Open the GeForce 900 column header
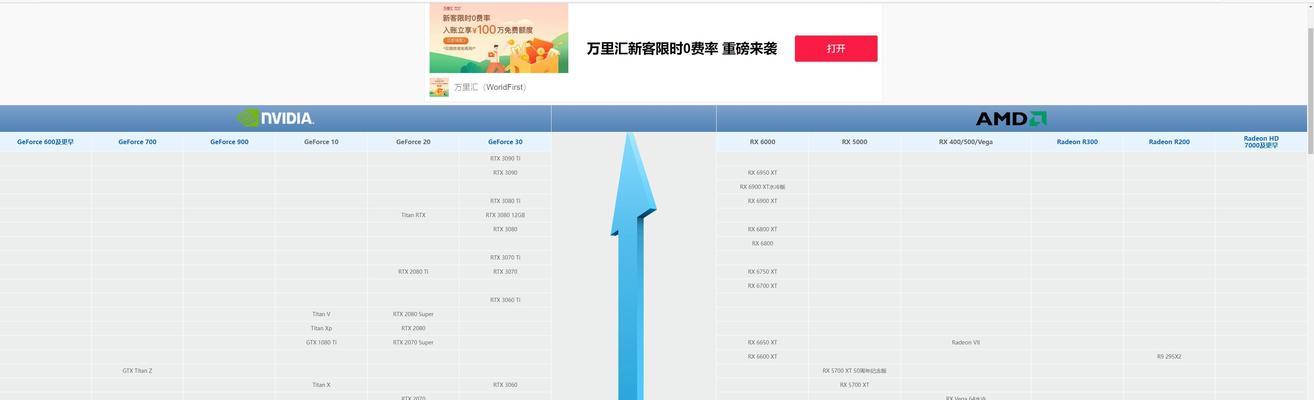 229,142
